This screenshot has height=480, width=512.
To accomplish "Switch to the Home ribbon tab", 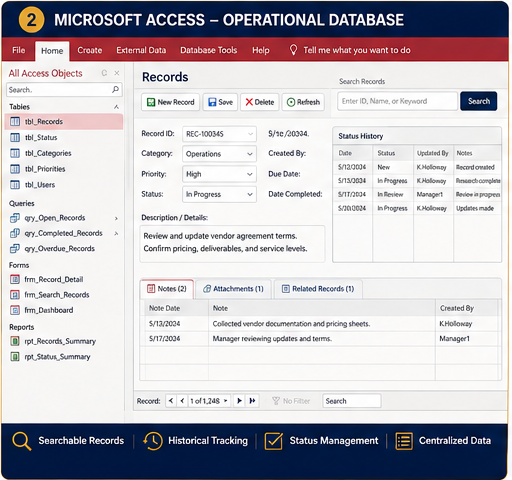I will coord(52,51).
